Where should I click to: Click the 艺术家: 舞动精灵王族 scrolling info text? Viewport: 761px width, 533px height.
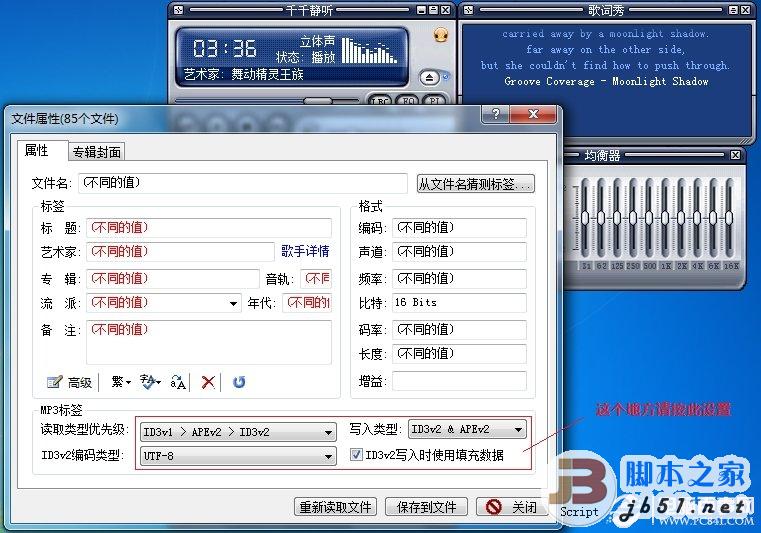(244, 74)
